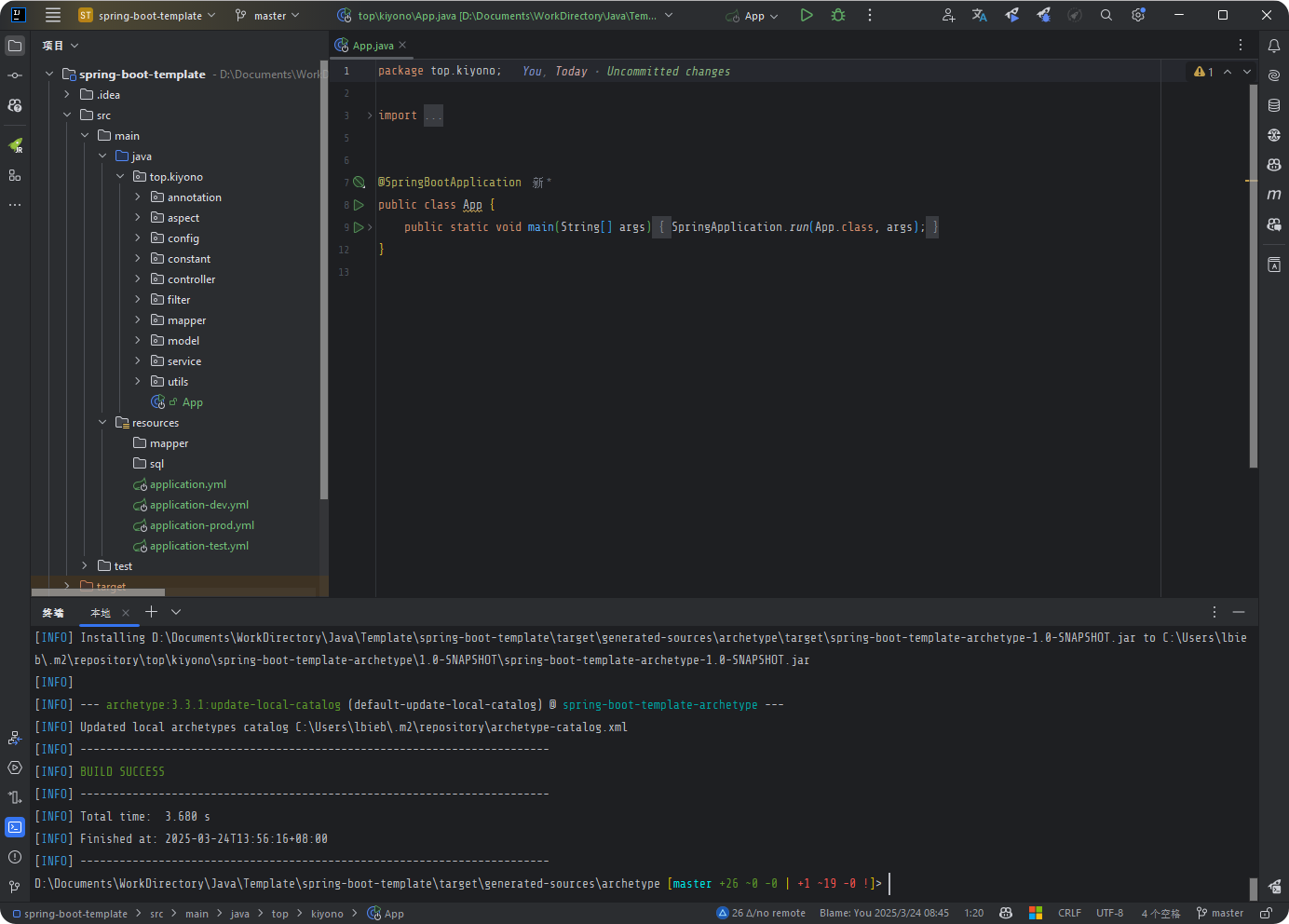Click 26 Δ/no remote status entry

tap(761, 914)
